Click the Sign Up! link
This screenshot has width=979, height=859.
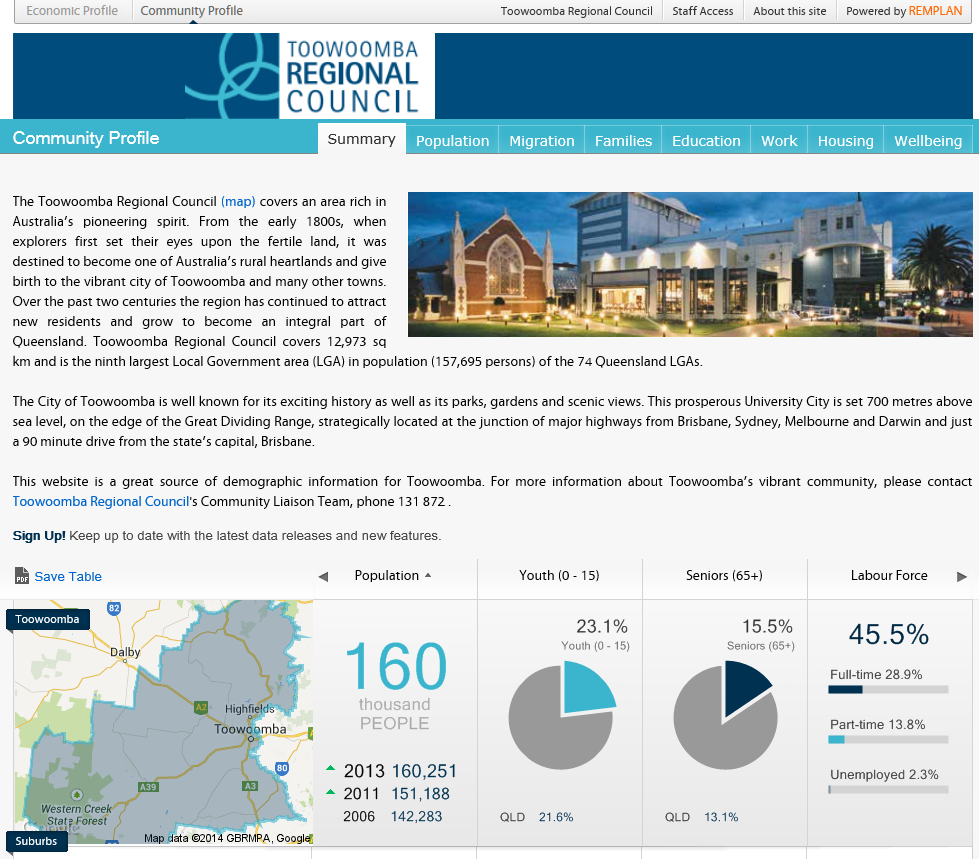pyautogui.click(x=39, y=536)
